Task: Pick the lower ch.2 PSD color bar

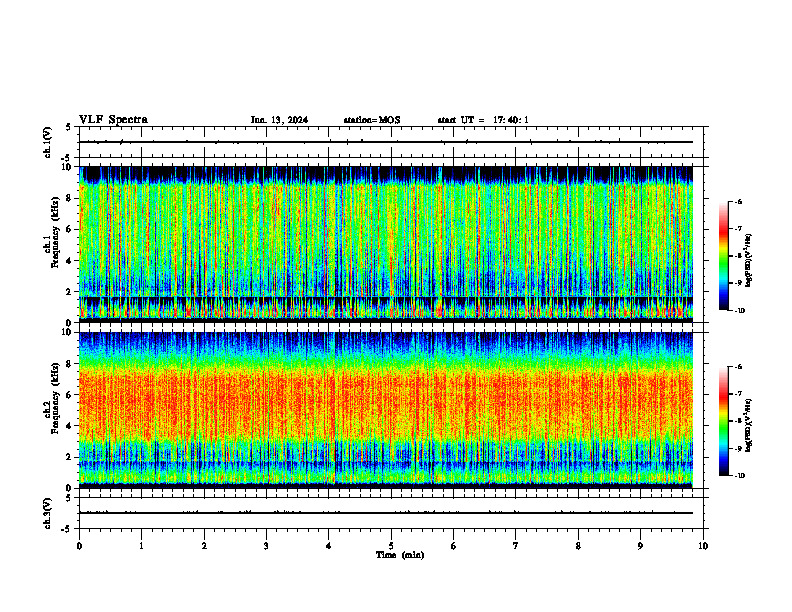Action: click(724, 421)
